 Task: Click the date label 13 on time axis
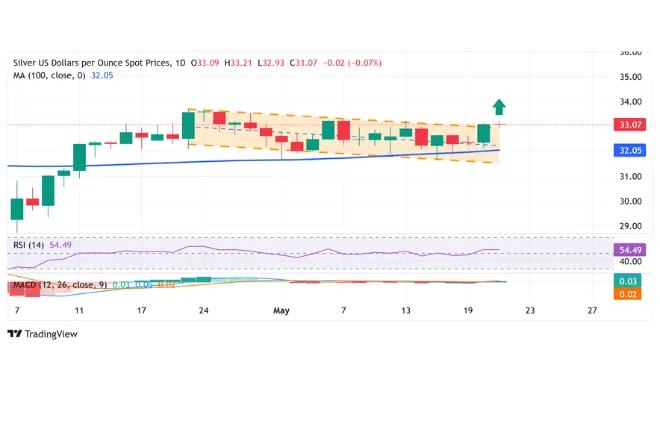406,311
